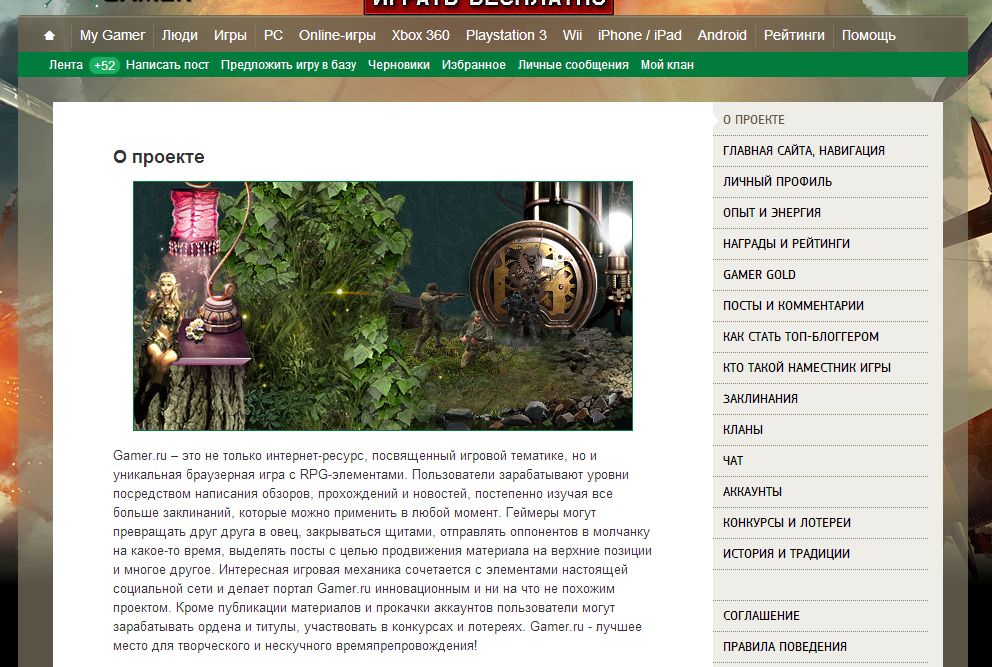The height and width of the screenshot is (667, 992).
Task: Select Заклинания in the sidebar
Action: click(x=760, y=399)
